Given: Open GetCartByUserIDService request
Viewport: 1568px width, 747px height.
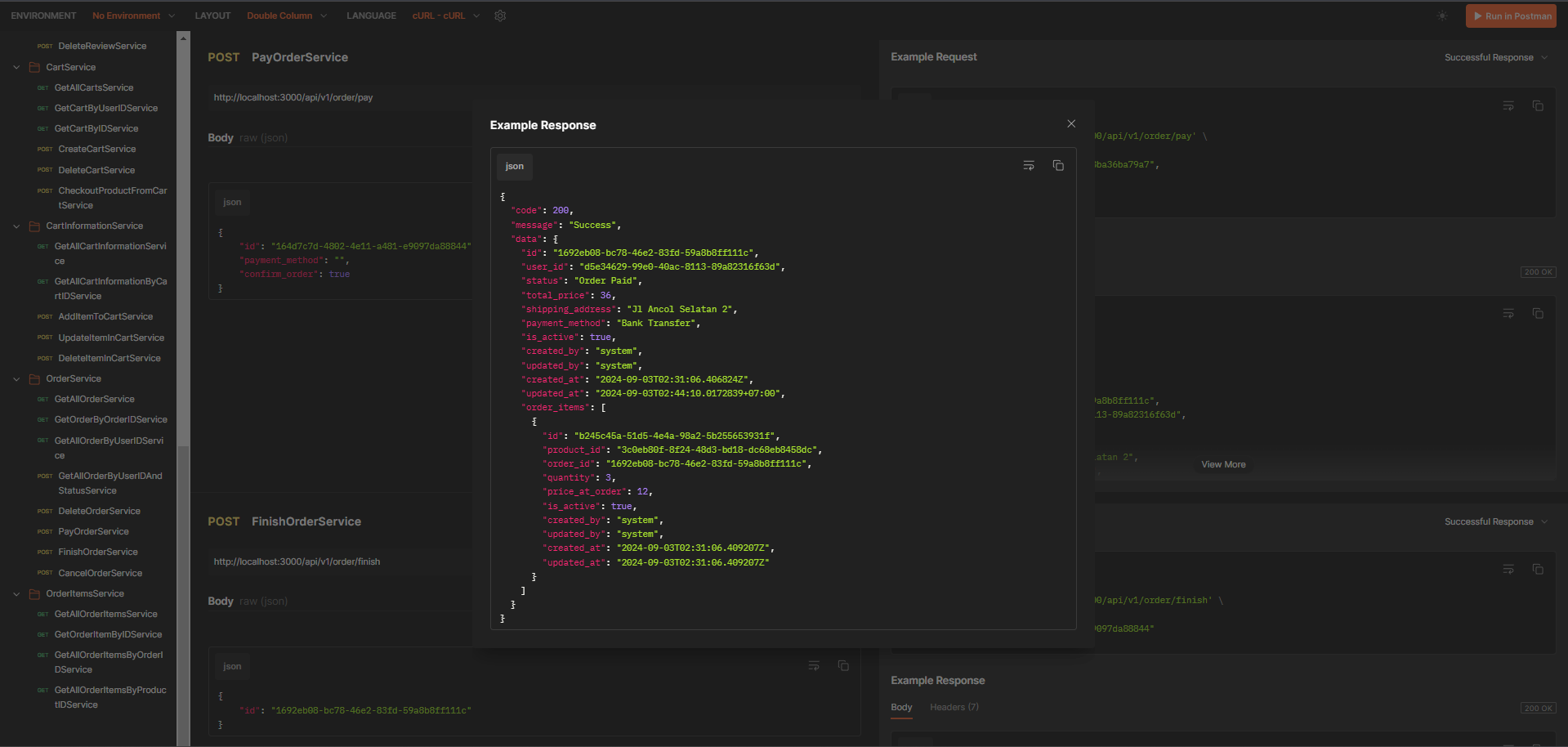Looking at the screenshot, I should [x=106, y=108].
